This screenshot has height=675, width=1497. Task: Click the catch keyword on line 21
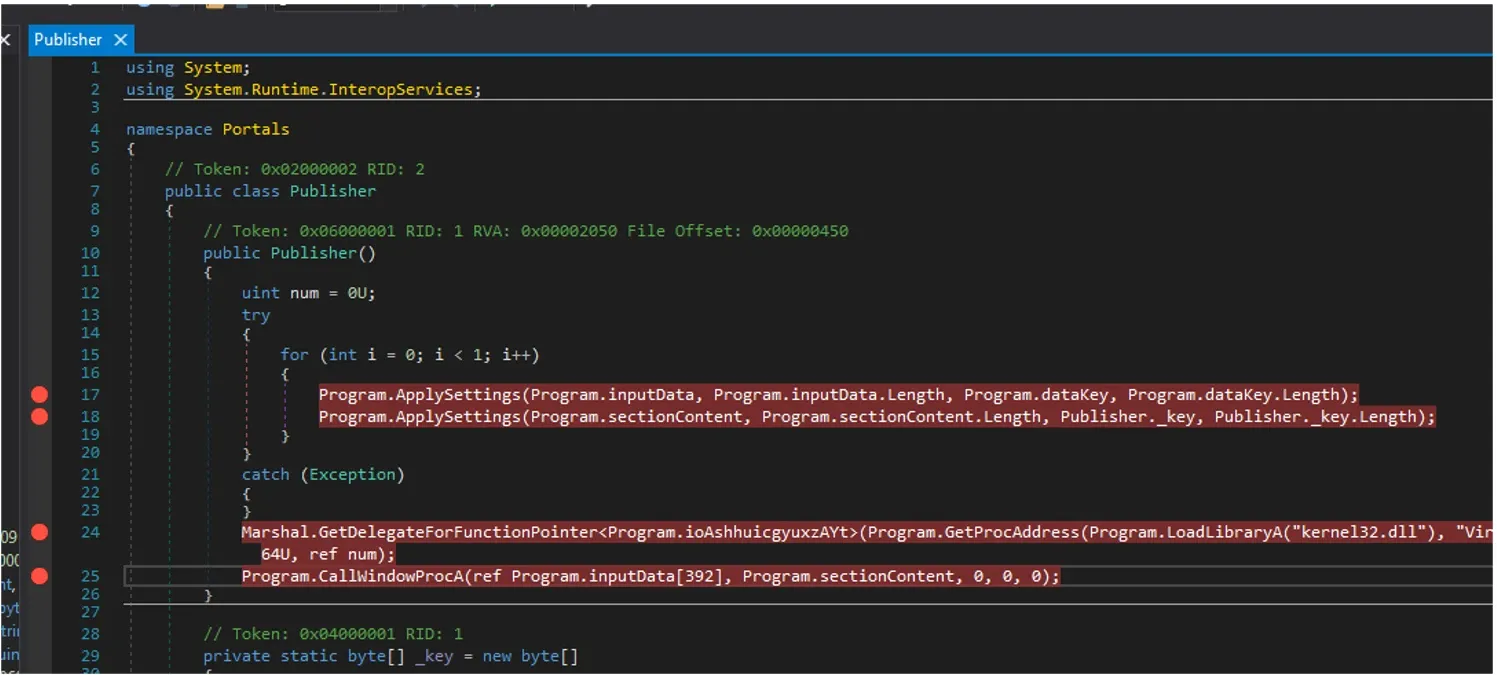(x=266, y=474)
